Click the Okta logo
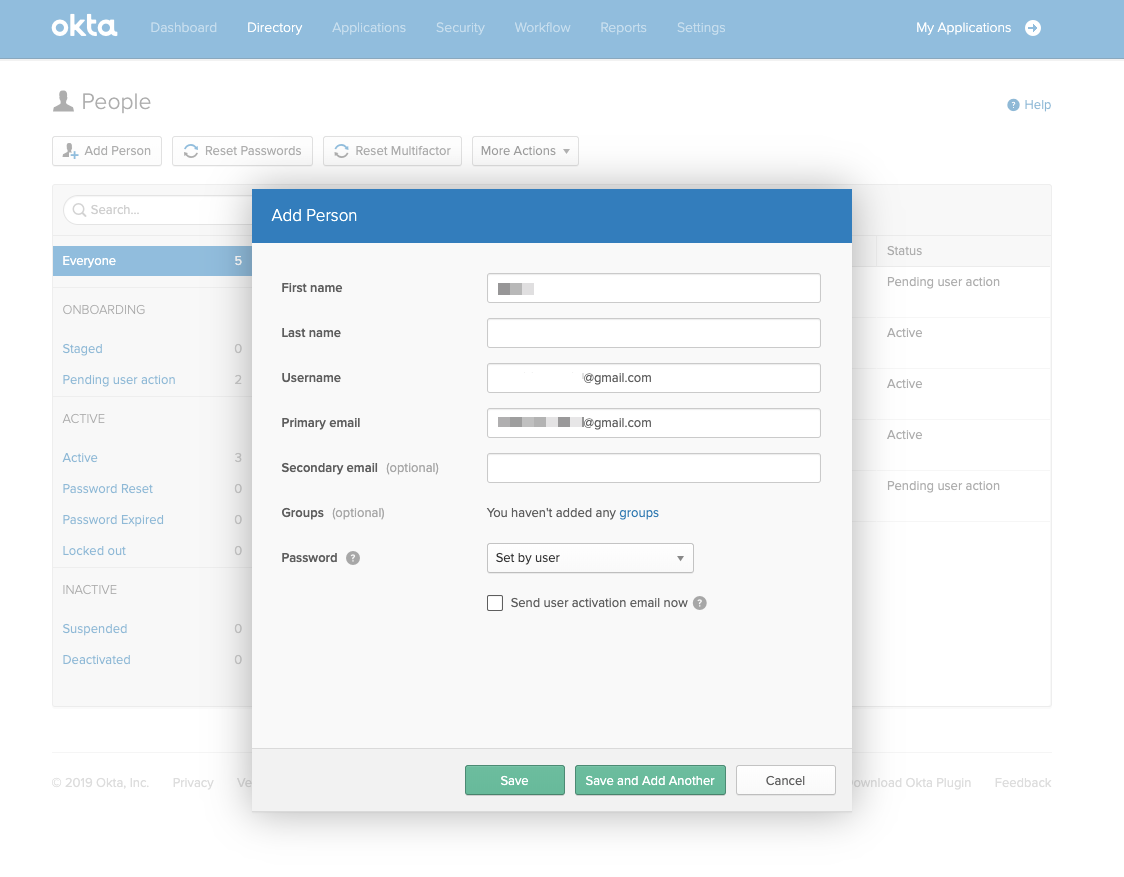1124x877 pixels. (84, 27)
